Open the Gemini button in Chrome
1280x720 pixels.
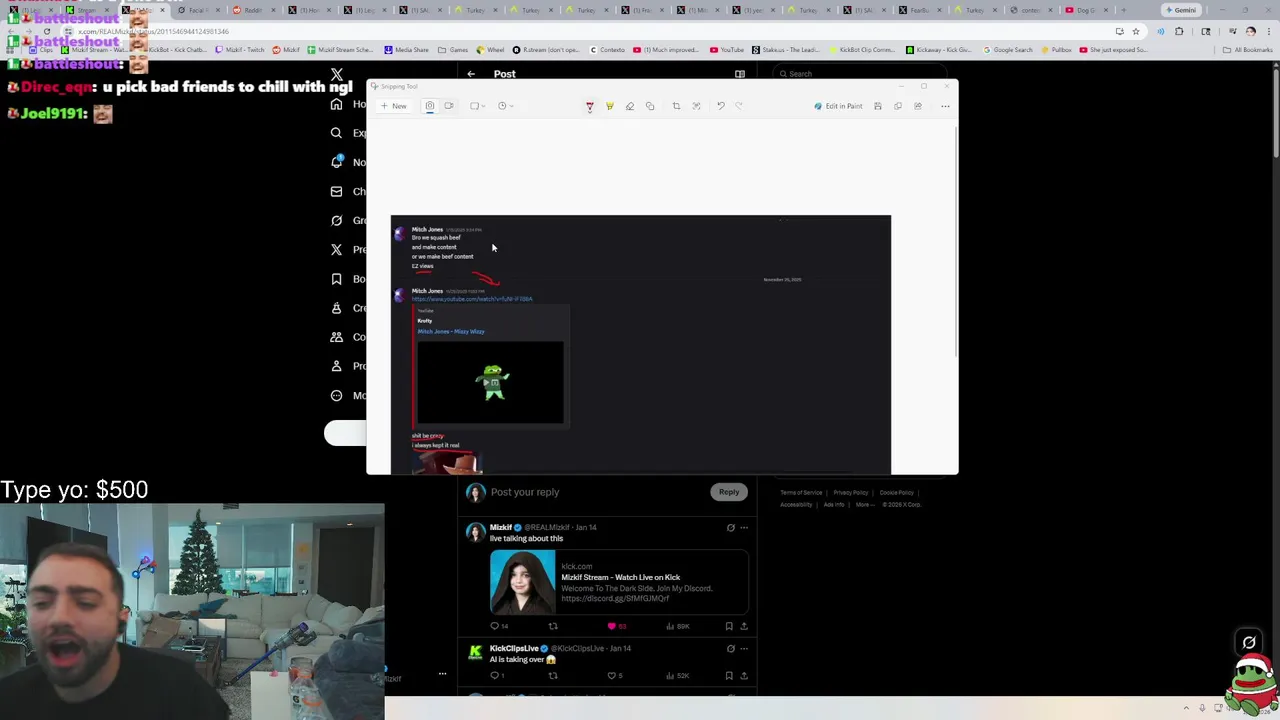point(1181,10)
